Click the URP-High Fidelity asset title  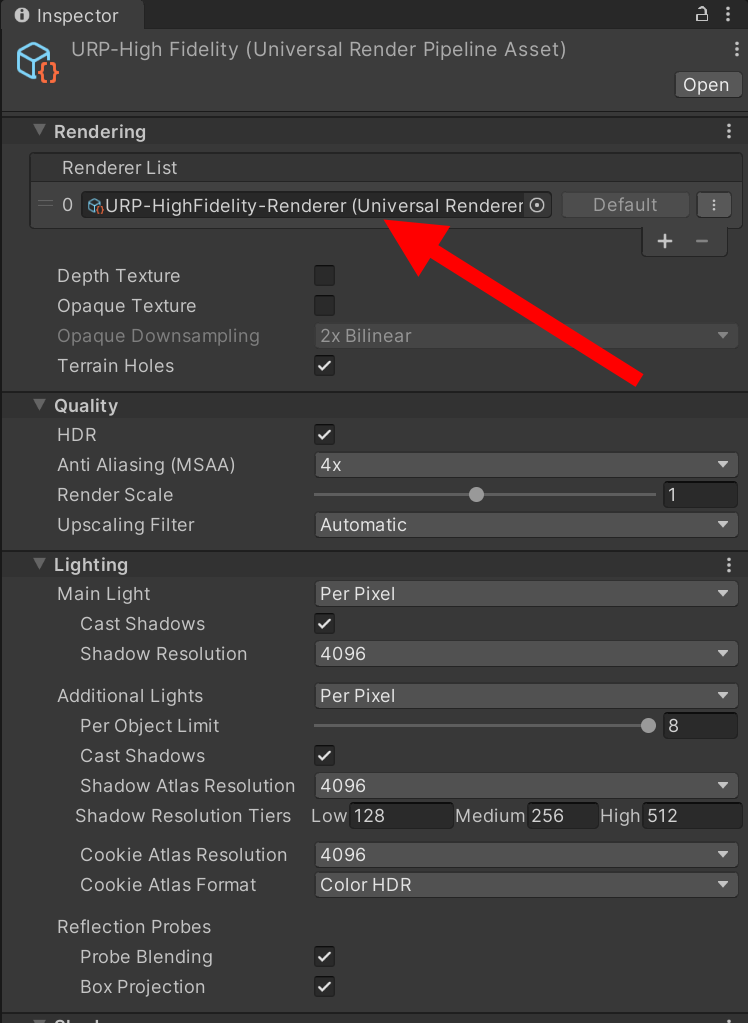coord(319,50)
